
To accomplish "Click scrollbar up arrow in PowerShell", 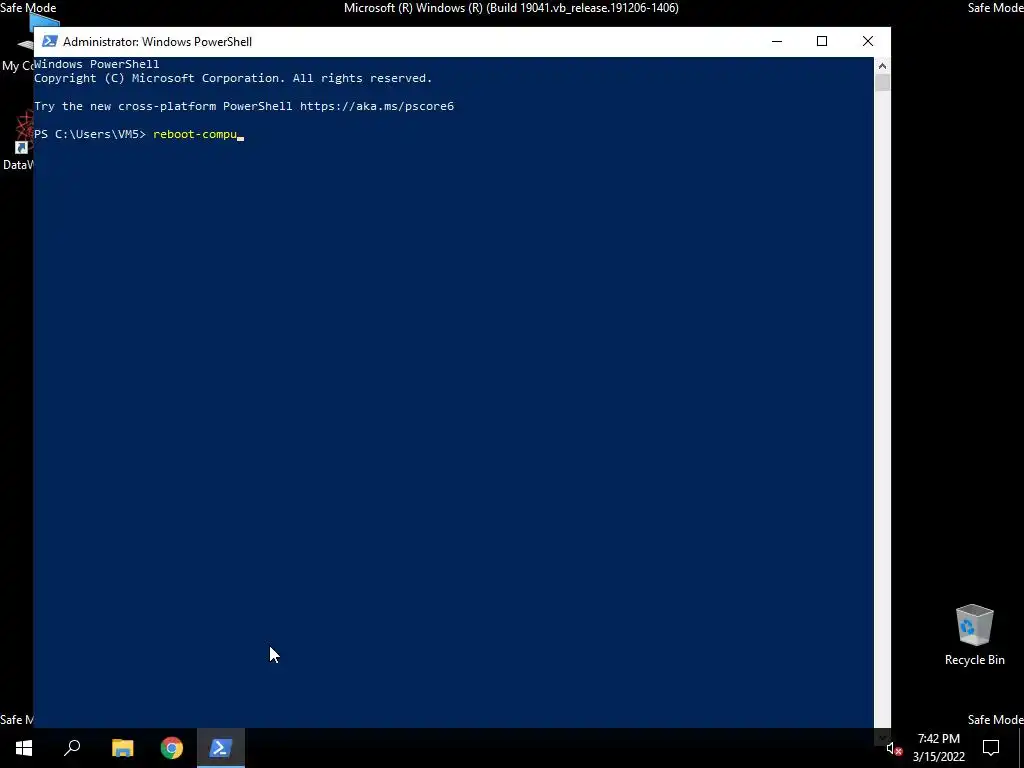I will (x=882, y=65).
